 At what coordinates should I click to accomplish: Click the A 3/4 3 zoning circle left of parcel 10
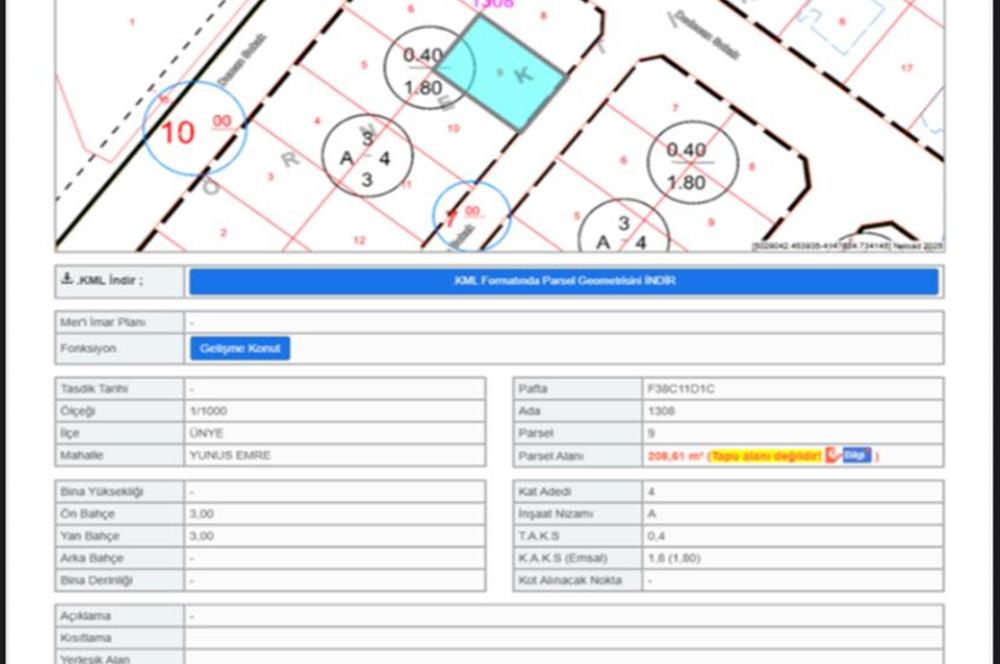point(367,156)
